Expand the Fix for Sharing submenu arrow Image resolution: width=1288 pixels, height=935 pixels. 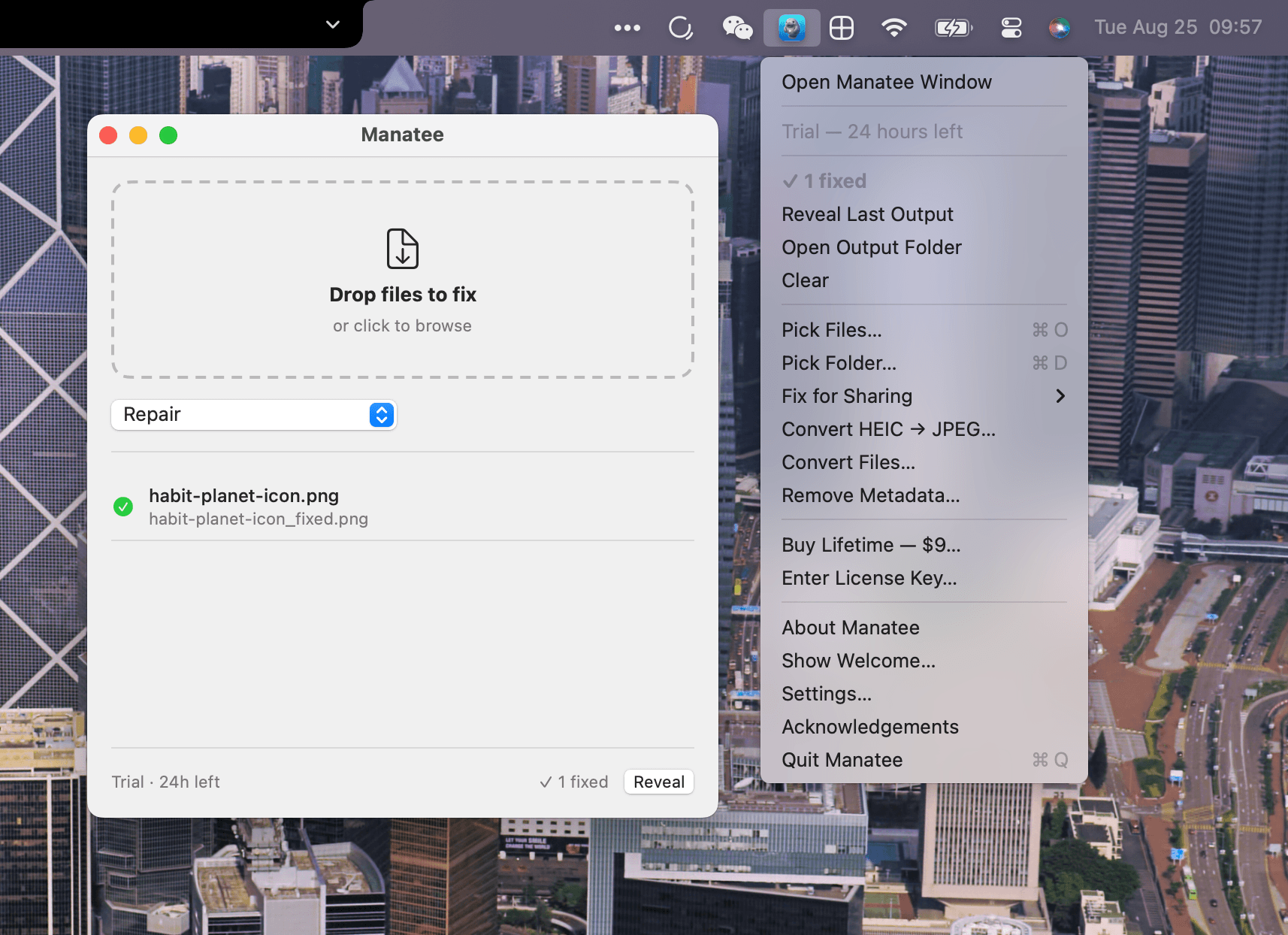click(x=1060, y=396)
